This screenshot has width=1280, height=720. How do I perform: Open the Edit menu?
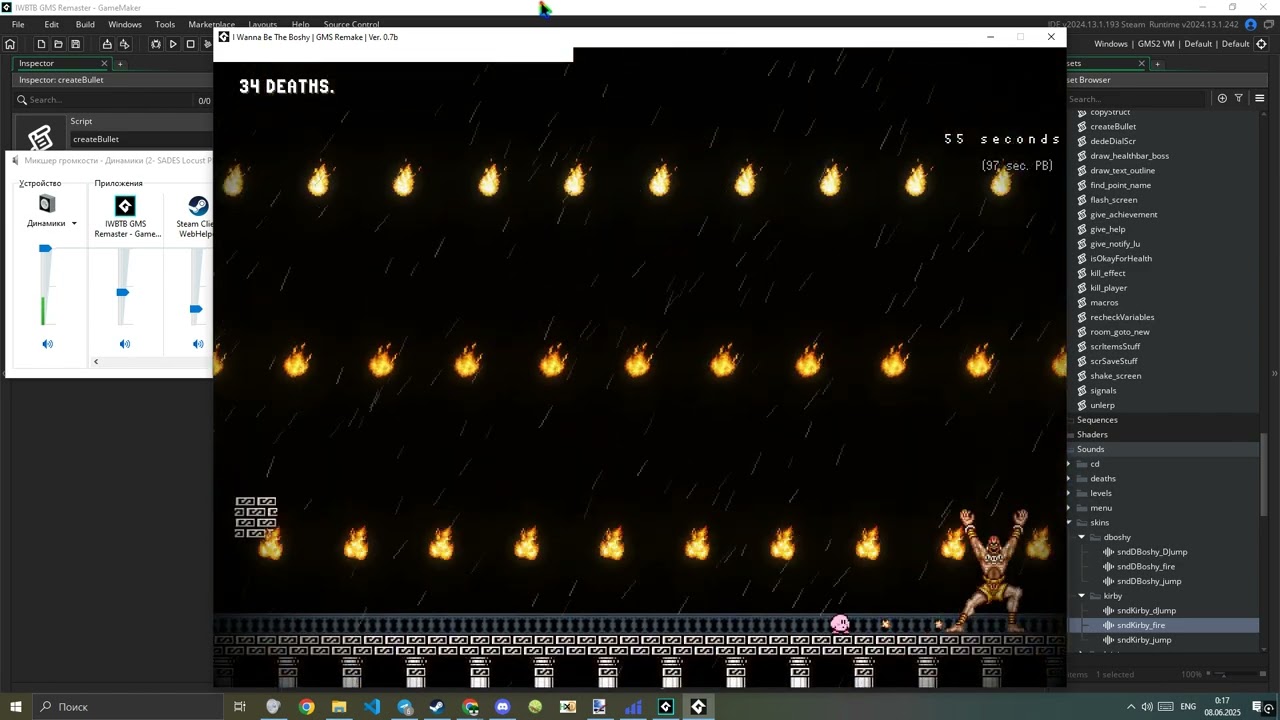51,24
